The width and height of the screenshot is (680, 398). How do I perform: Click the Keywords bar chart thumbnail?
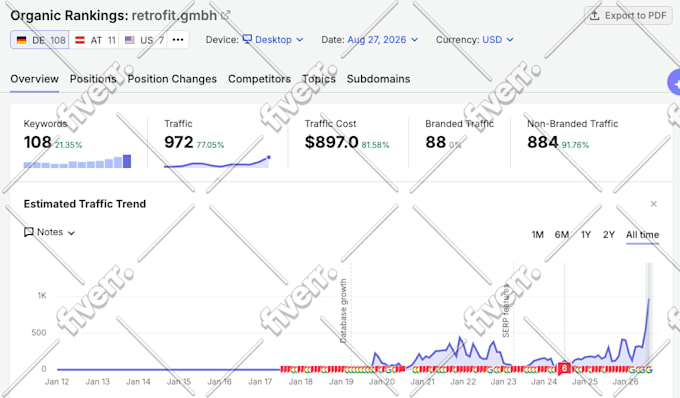tap(77, 161)
